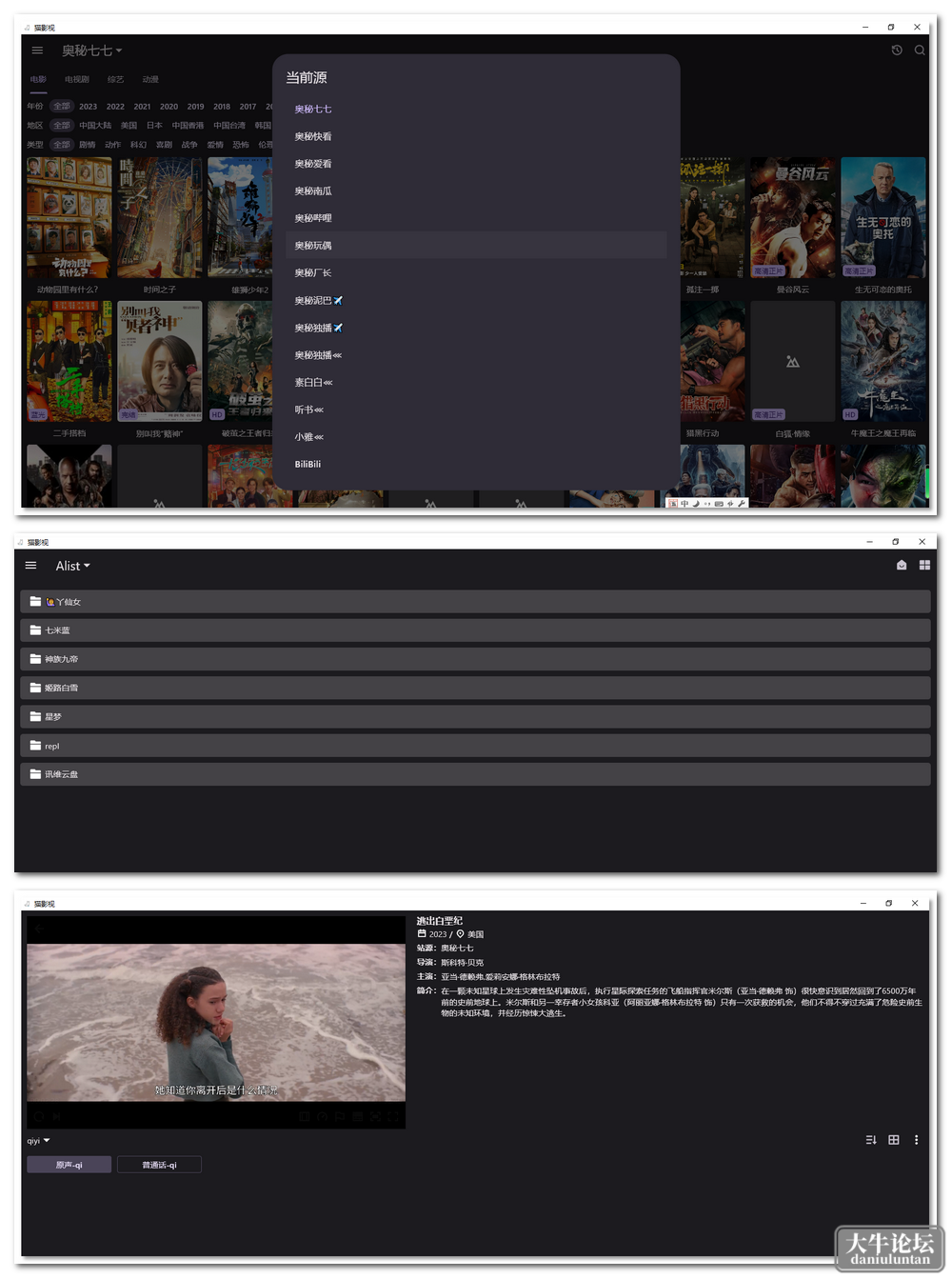Click grid layout icon in player window

(x=894, y=1140)
